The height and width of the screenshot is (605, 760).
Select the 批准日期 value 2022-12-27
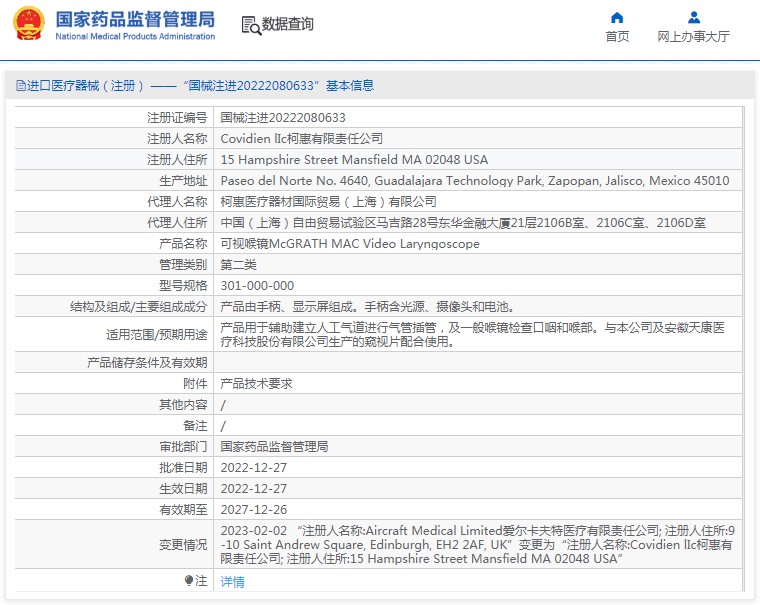(x=253, y=468)
